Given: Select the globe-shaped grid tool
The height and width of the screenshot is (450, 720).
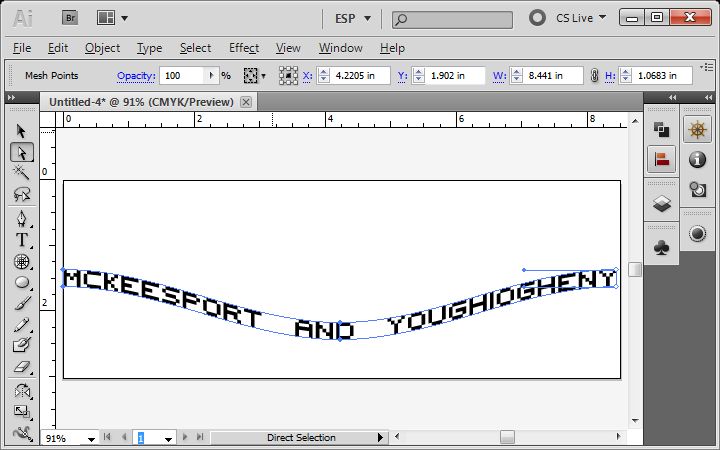Looking at the screenshot, I should tap(21, 261).
